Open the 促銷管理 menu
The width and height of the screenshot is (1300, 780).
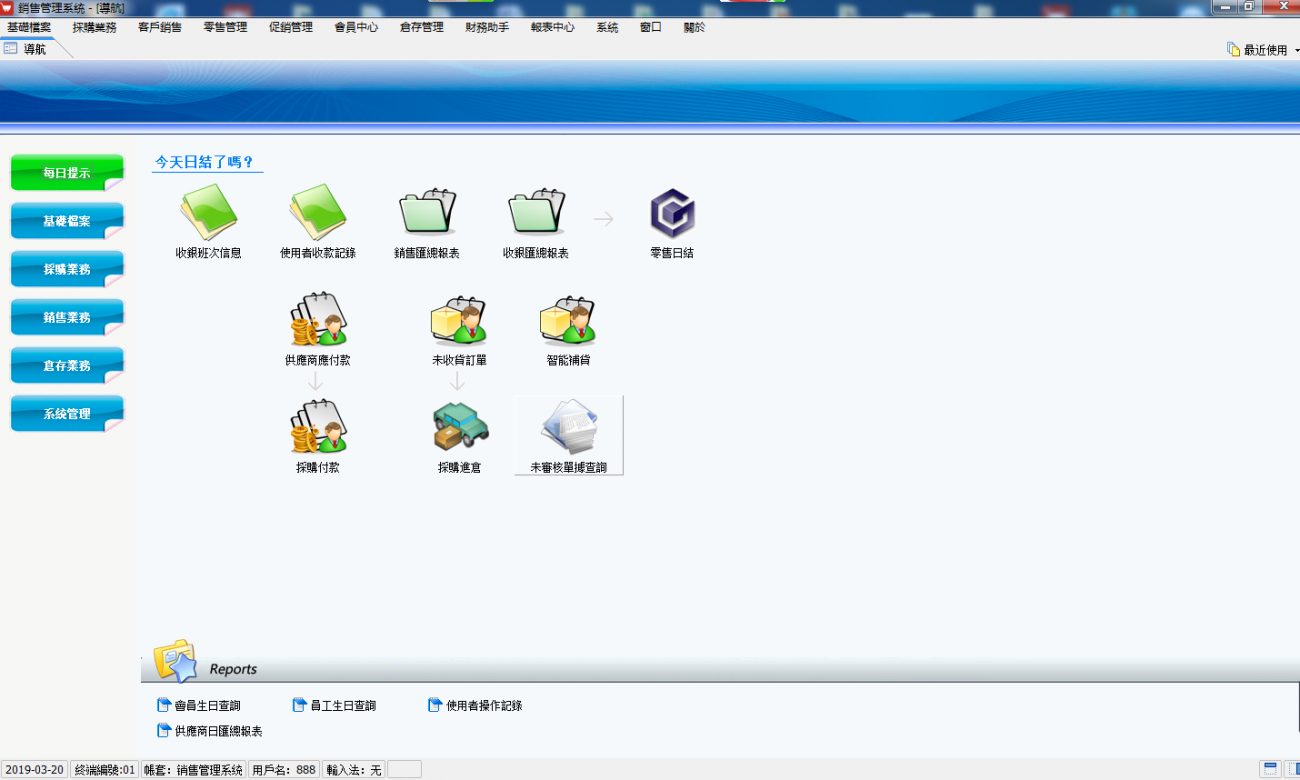click(291, 27)
